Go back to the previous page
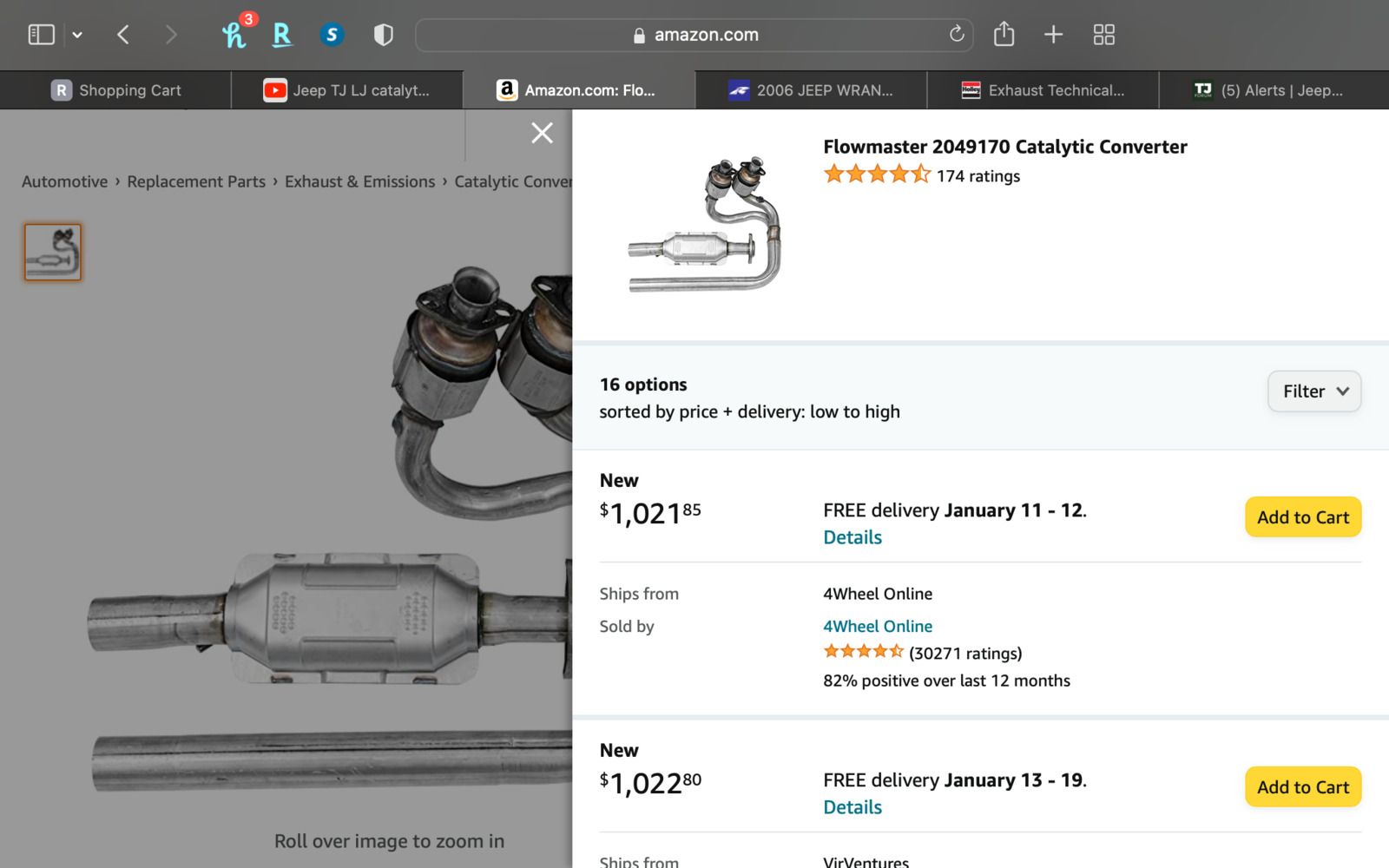 123,35
